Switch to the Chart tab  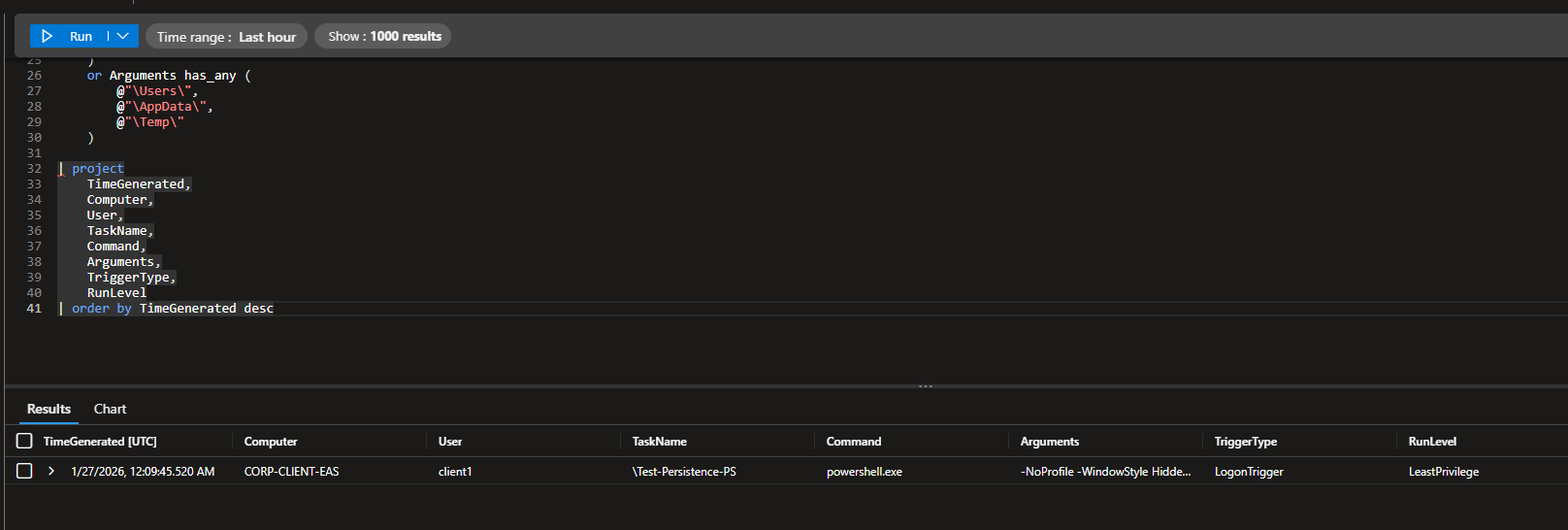pyautogui.click(x=110, y=410)
